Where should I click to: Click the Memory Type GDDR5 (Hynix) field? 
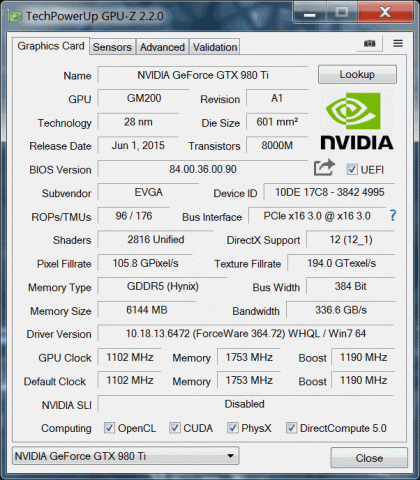tap(163, 286)
